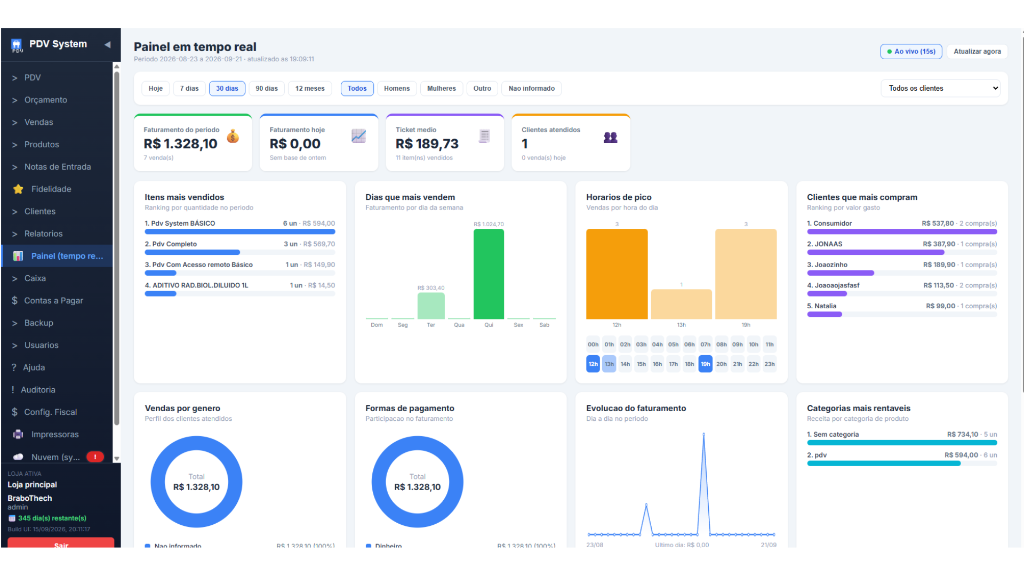Open Auditoria menu item
This screenshot has height=576, width=1024.
[x=57, y=390]
